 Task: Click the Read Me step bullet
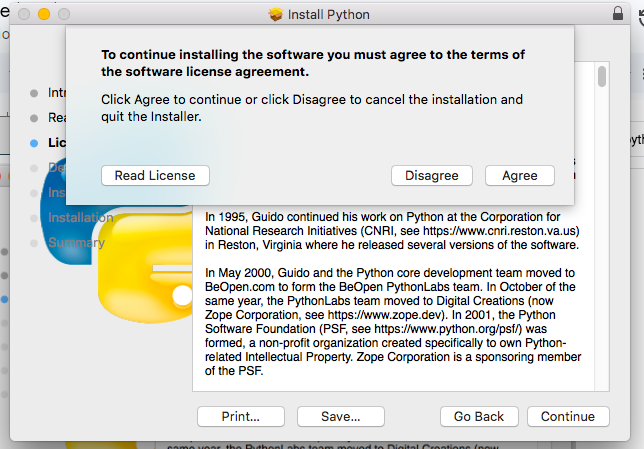click(35, 118)
